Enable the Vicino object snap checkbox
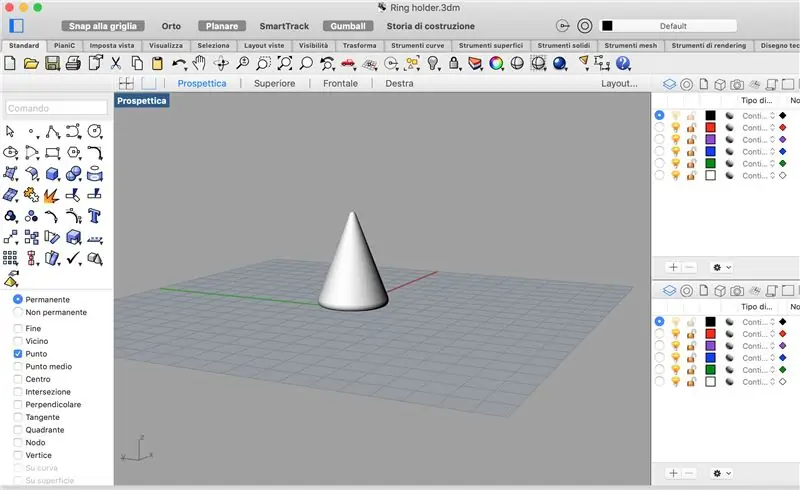The width and height of the screenshot is (800, 490). point(18,341)
